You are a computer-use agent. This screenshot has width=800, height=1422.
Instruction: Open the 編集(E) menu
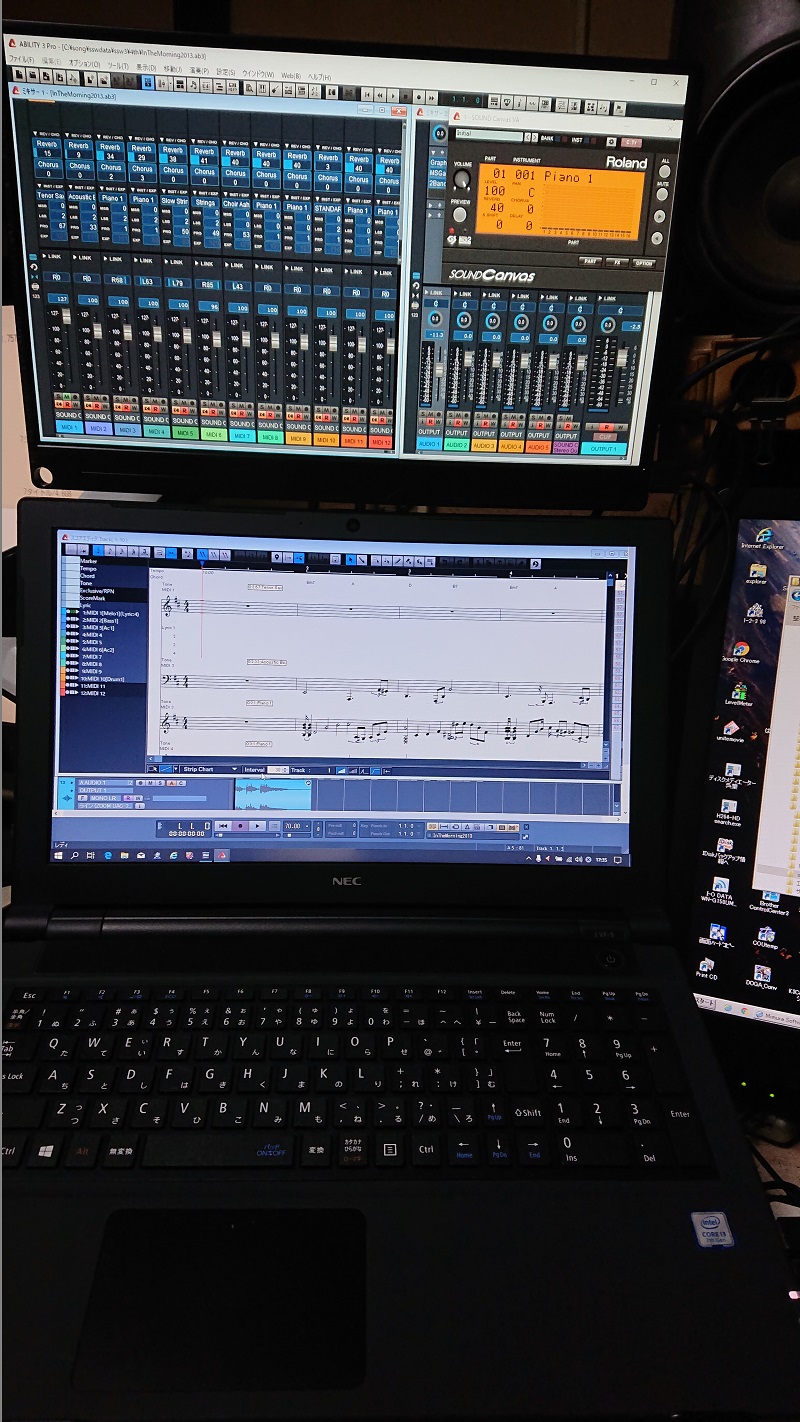tap(53, 61)
